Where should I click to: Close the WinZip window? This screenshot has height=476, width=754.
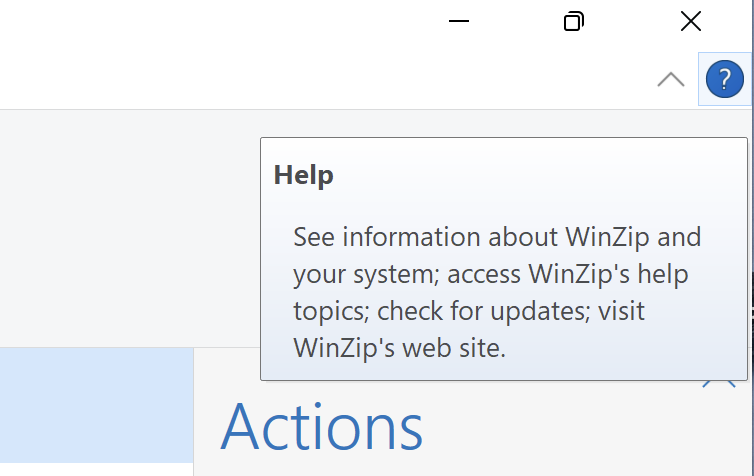click(691, 21)
